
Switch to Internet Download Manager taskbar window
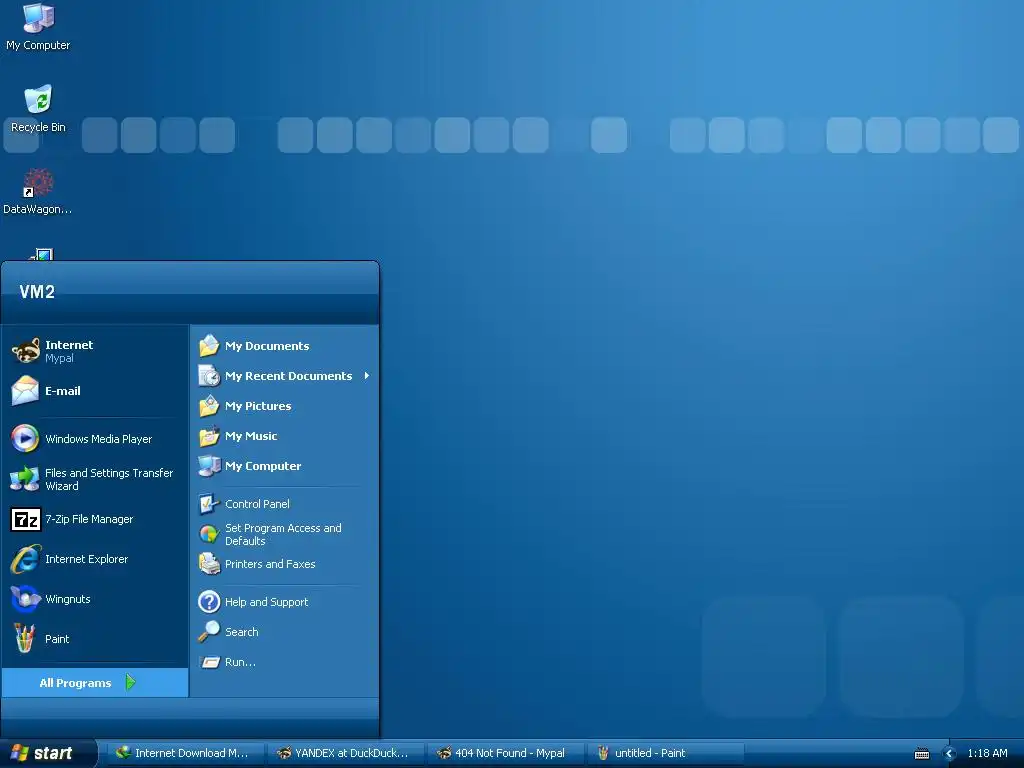[x=185, y=753]
